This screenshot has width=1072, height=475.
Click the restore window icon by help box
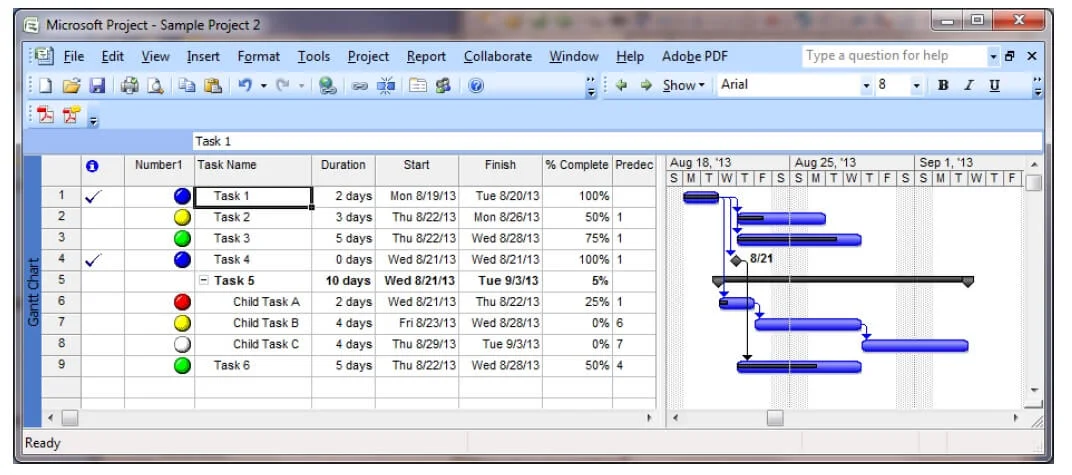coord(1010,57)
